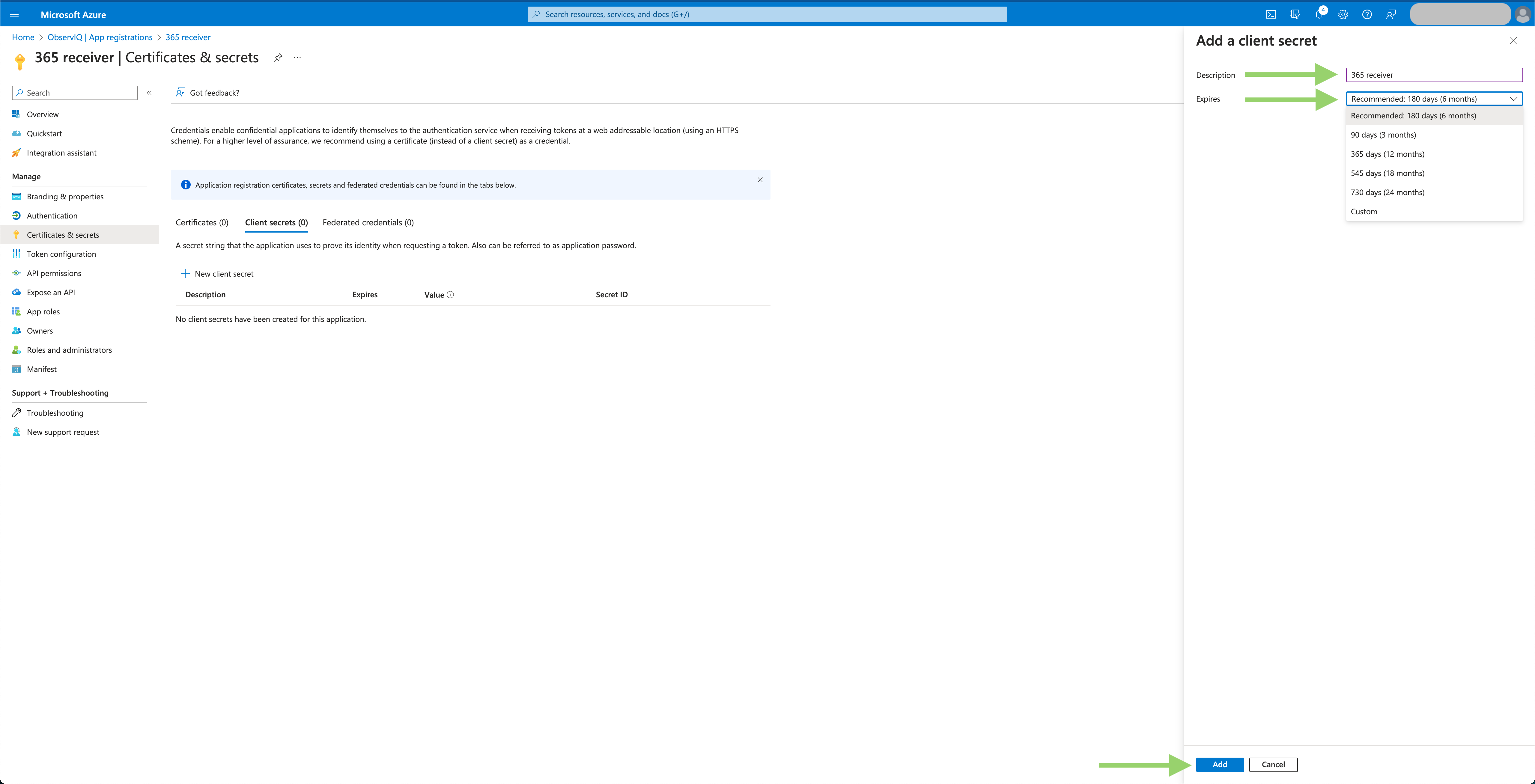This screenshot has height=784, width=1535.
Task: Send feedback via the top bar icon
Action: [x=1391, y=14]
